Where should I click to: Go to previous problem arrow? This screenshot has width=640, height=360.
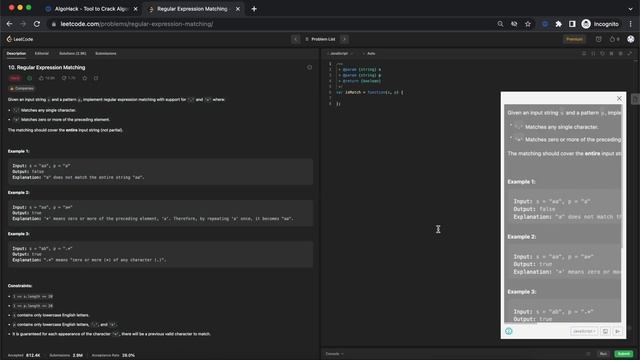(x=296, y=39)
